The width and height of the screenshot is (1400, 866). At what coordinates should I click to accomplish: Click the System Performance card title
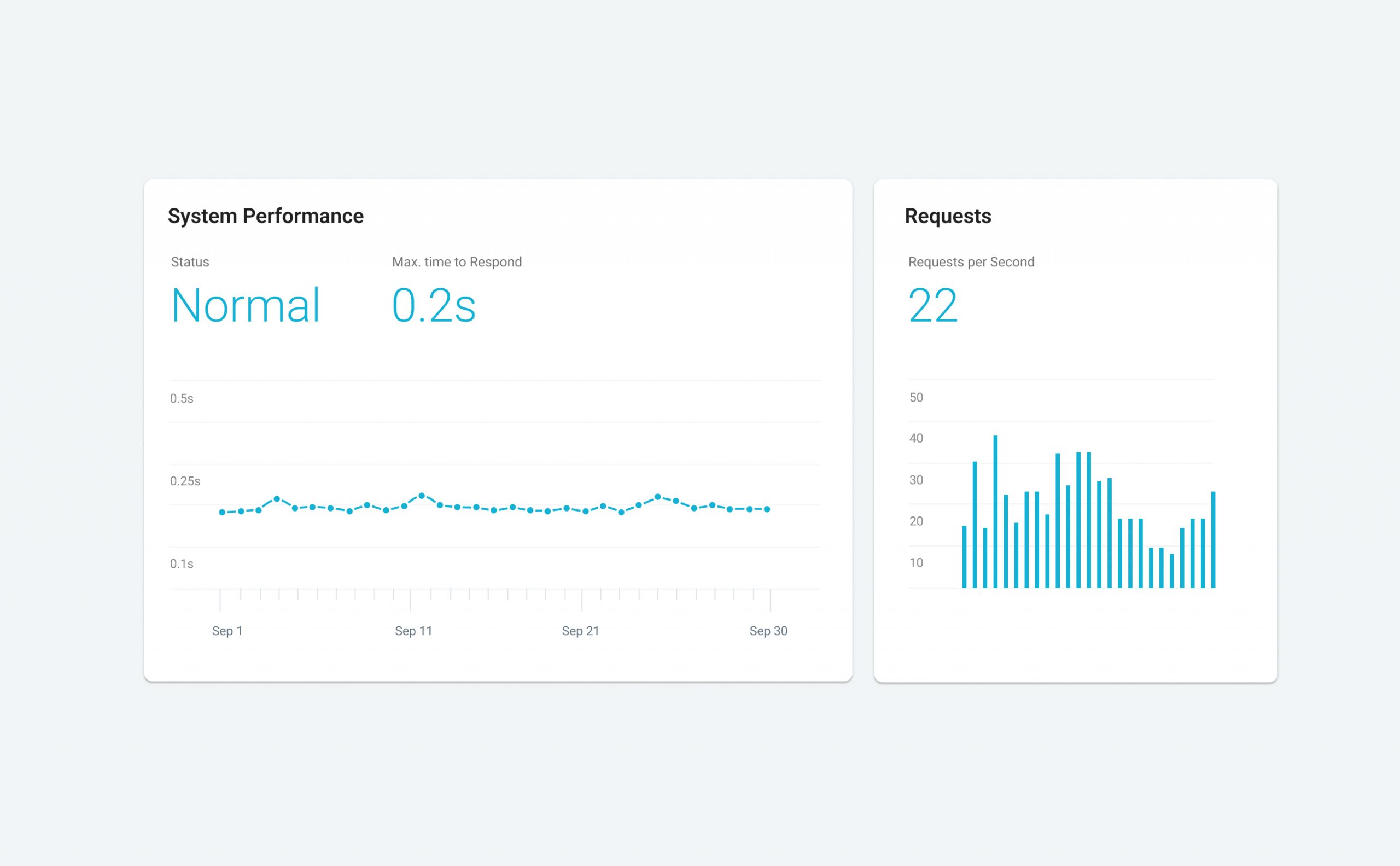pyautogui.click(x=265, y=216)
